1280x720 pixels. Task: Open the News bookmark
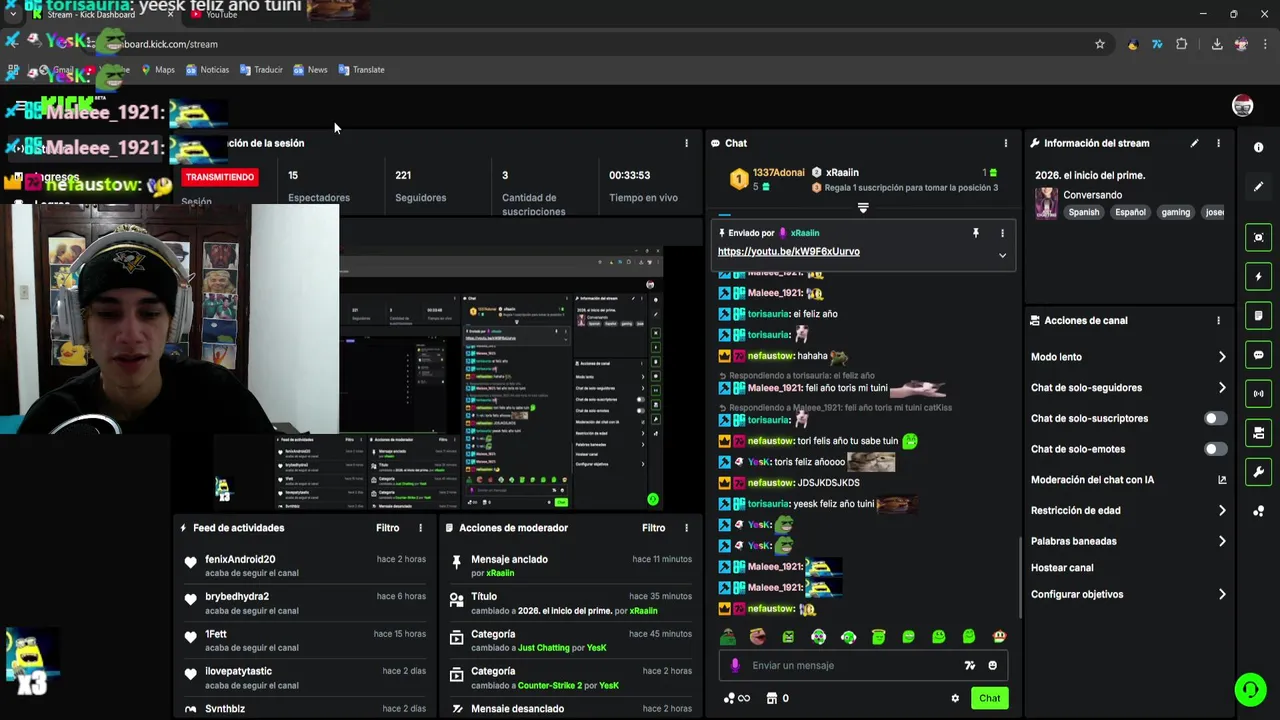pos(310,70)
